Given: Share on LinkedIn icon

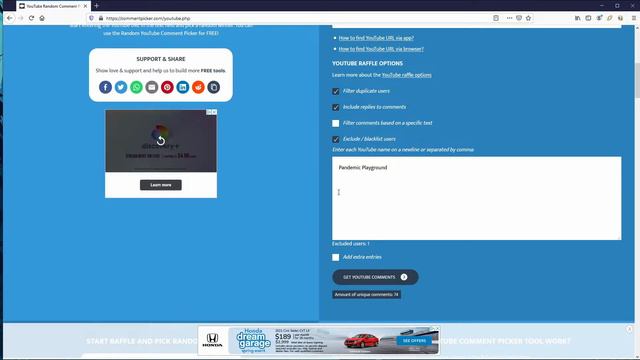Looking at the screenshot, I should (x=183, y=87).
